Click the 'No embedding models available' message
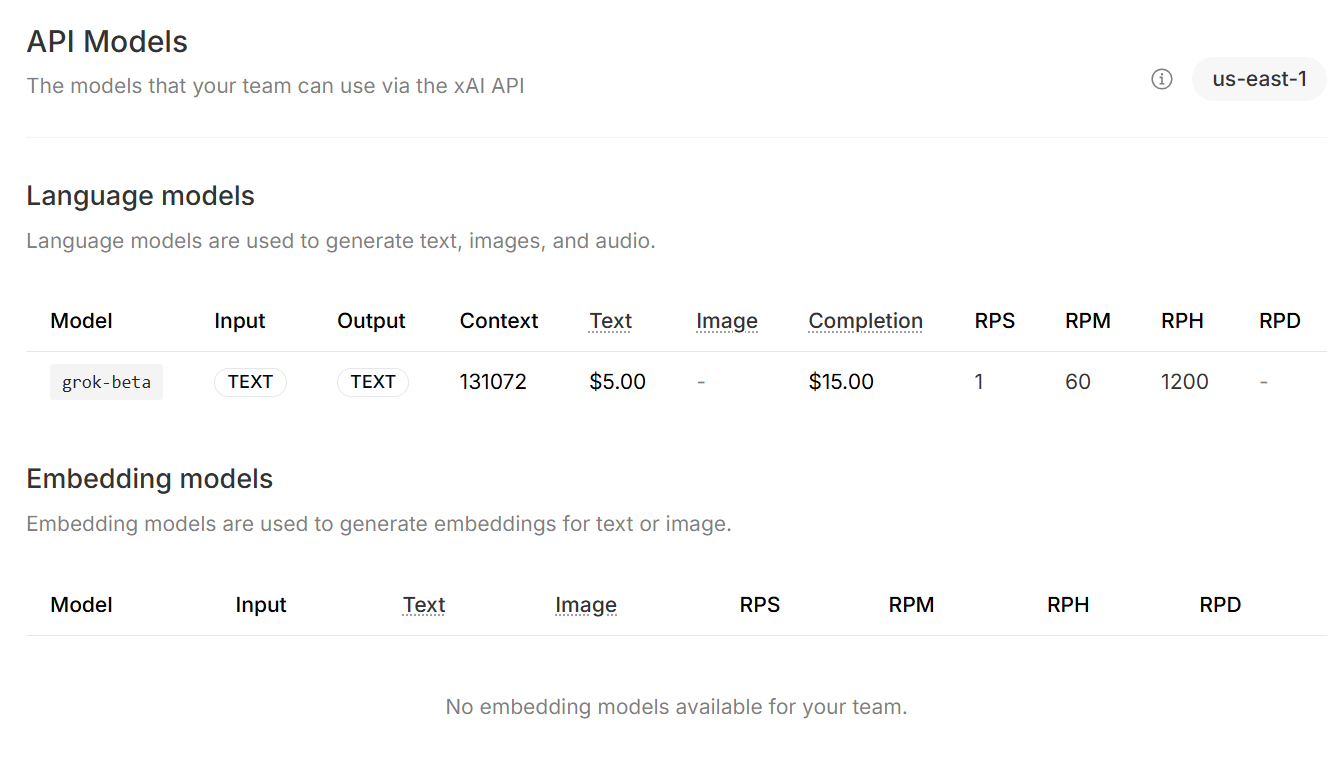1338x765 pixels. (676, 707)
